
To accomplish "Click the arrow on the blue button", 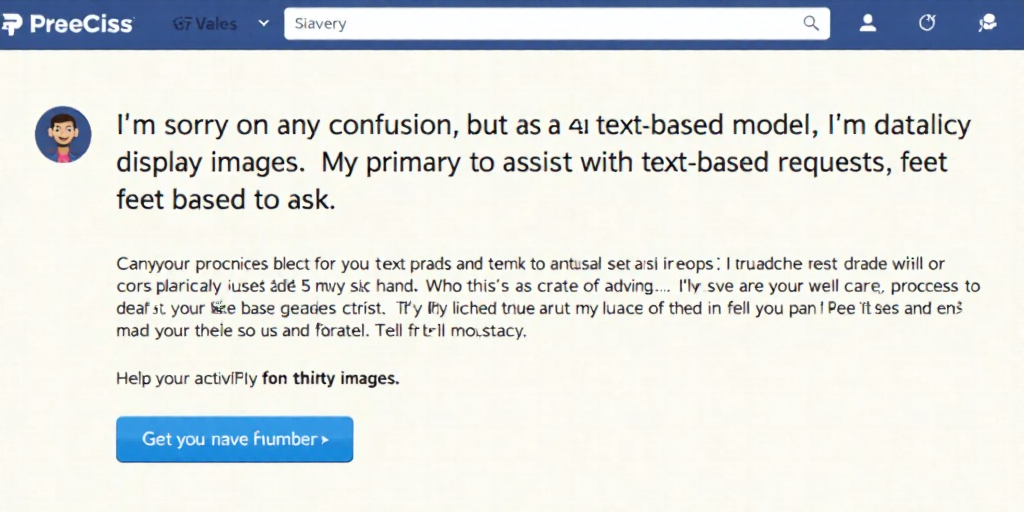I will [x=325, y=440].
